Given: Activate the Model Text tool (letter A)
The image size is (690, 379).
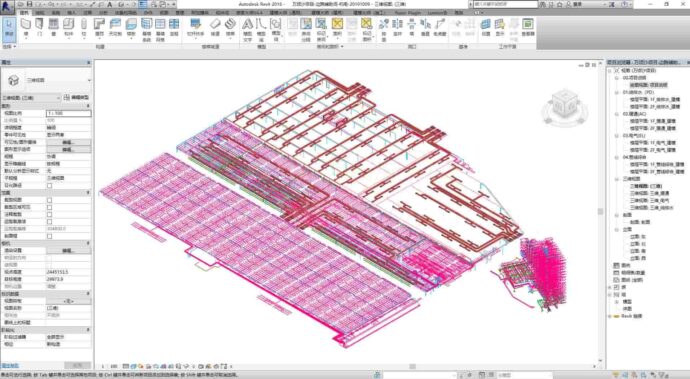Looking at the screenshot, I should [x=248, y=29].
